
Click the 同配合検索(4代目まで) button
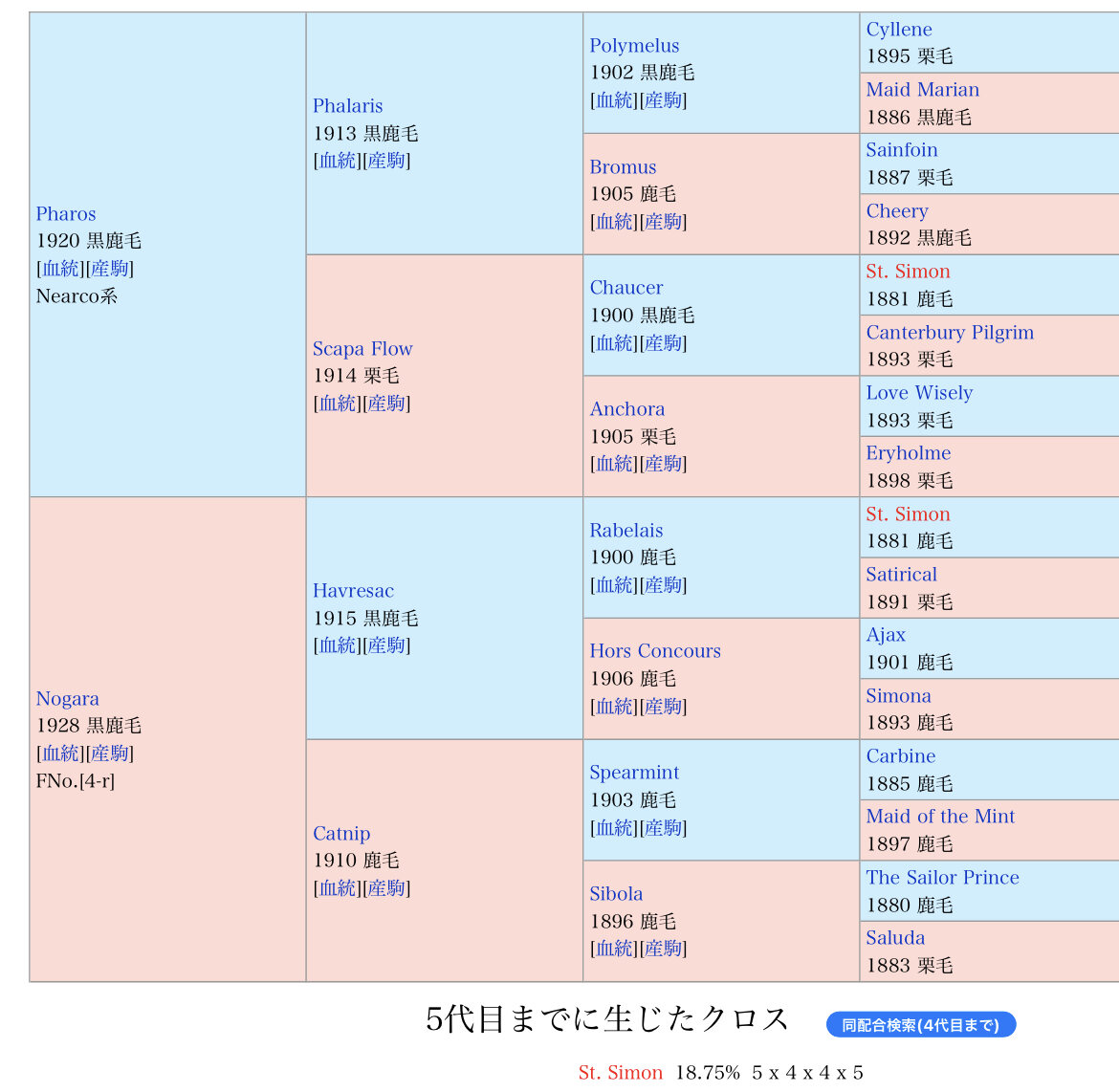[x=920, y=1025]
